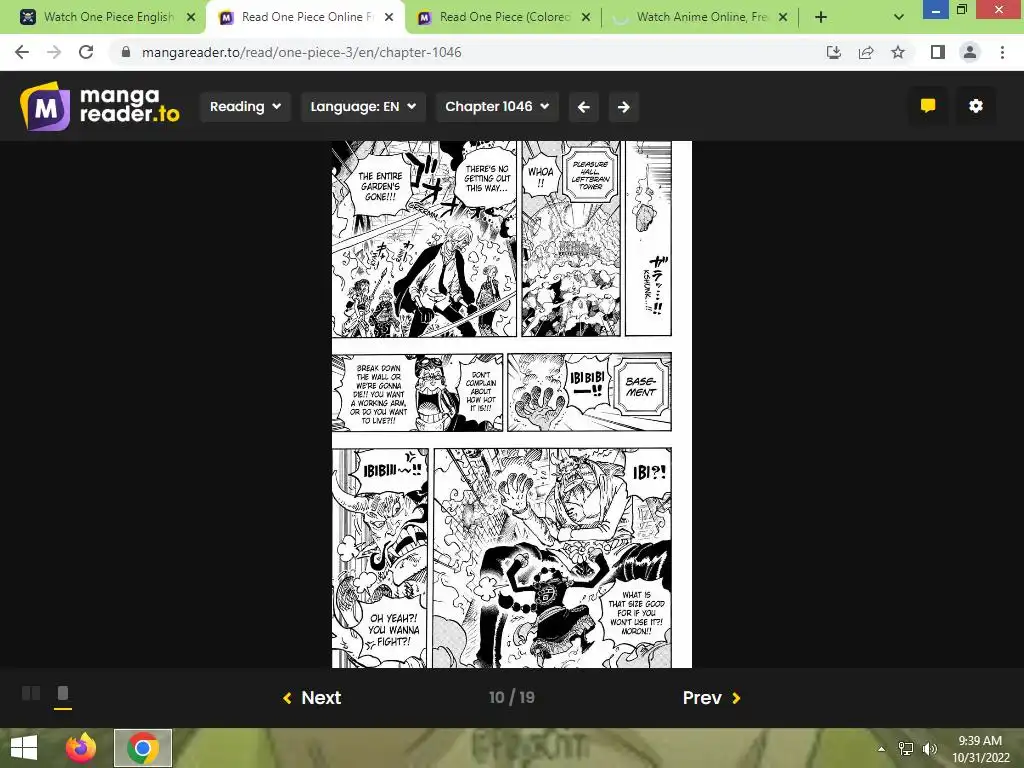Open a new browser tab
The height and width of the screenshot is (768, 1024).
821,18
